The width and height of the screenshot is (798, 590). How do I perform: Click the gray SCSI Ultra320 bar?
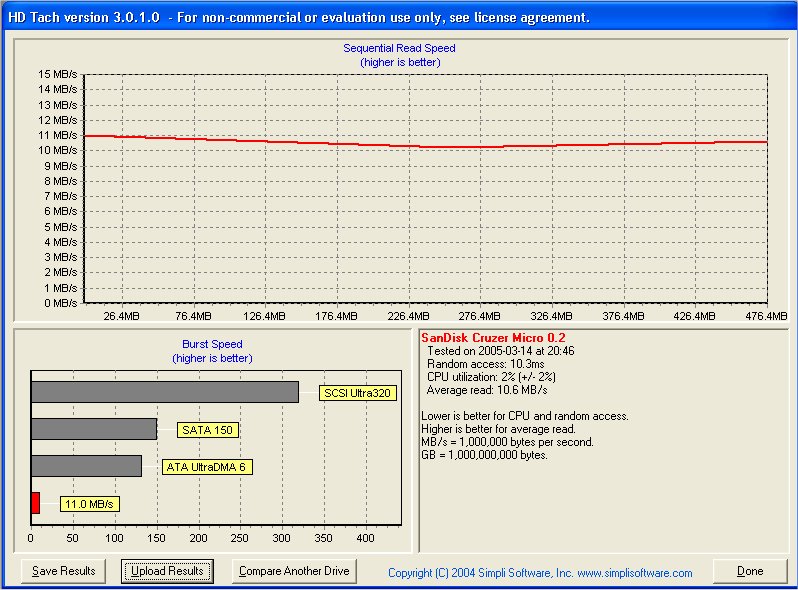[x=165, y=392]
